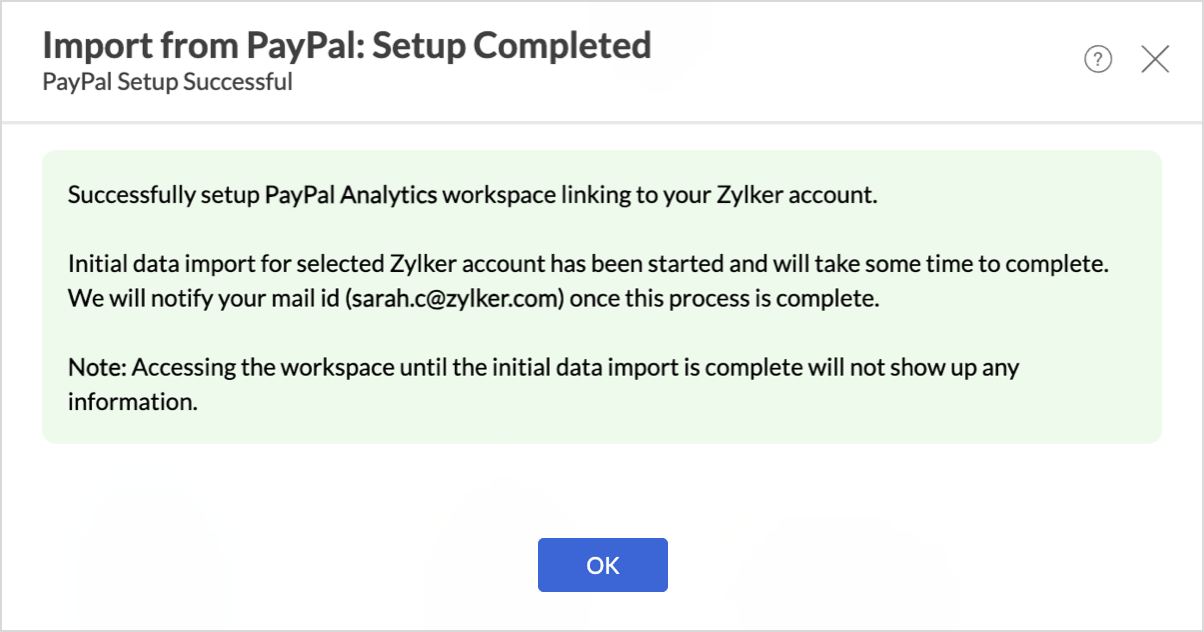
Task: Click the 'We will notify your mail id' text
Action: point(203,299)
